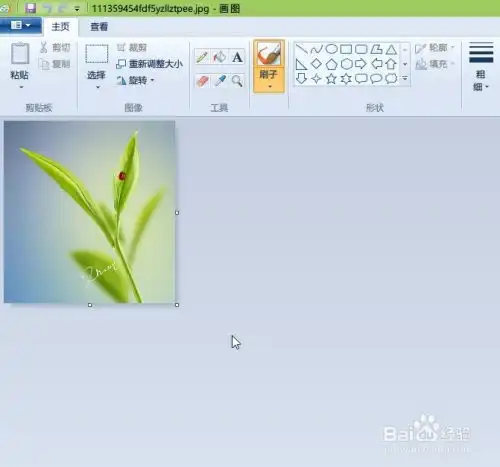Switch to the 查看 View tab

[x=99, y=27]
